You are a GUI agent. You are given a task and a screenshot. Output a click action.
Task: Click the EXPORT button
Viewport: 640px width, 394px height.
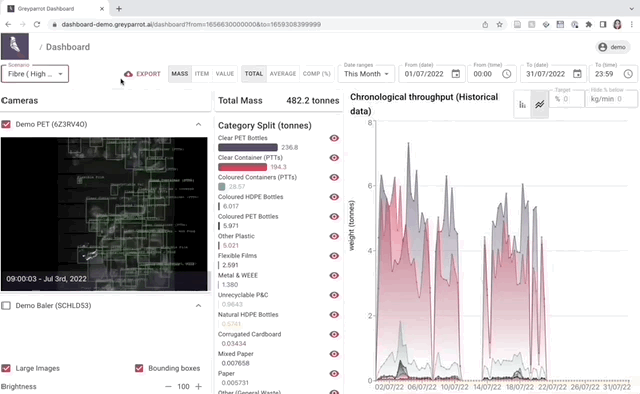click(x=142, y=74)
